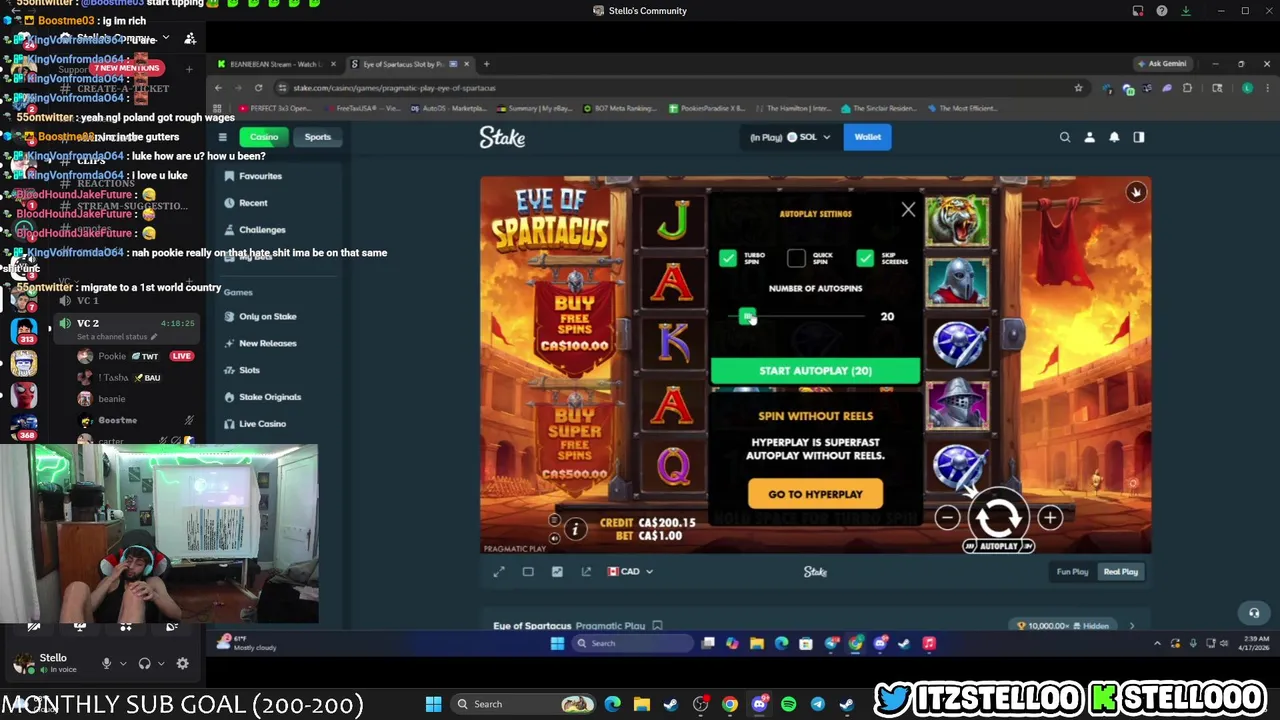Open Telegram from the bottom taskbar

pyautogui.click(x=817, y=704)
